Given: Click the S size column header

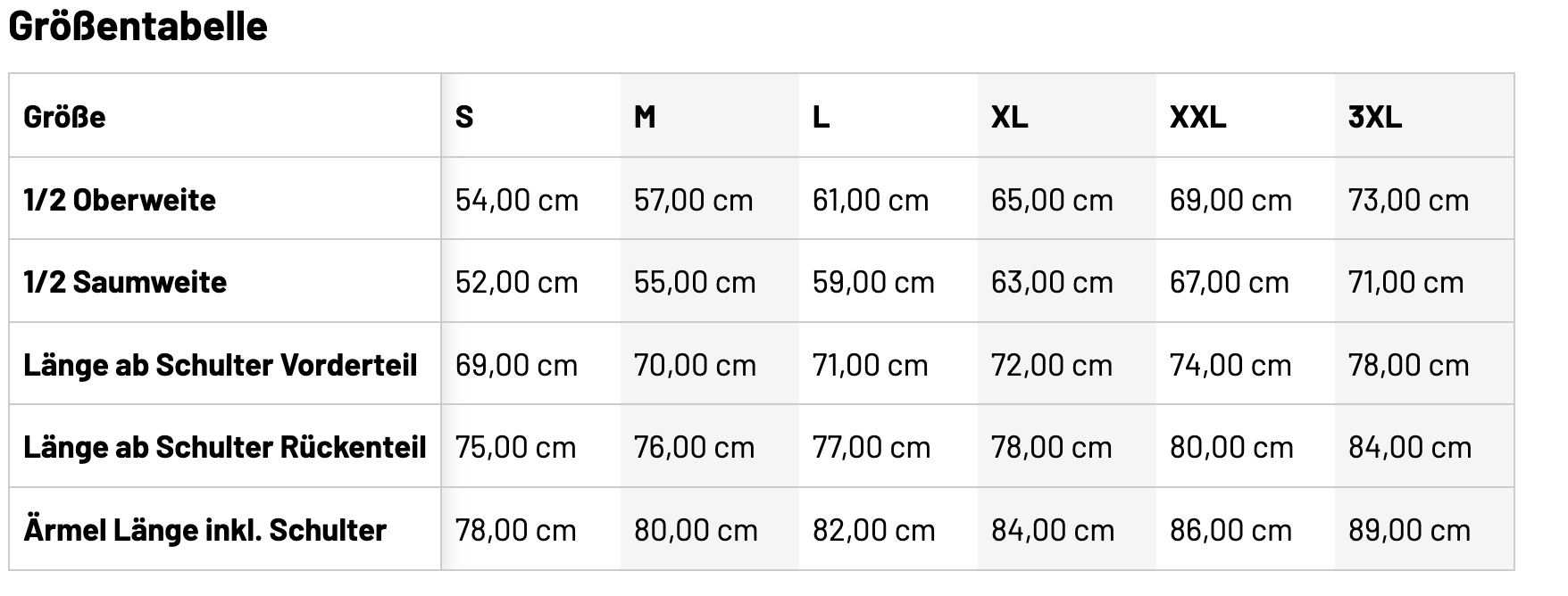Looking at the screenshot, I should click(x=464, y=117).
